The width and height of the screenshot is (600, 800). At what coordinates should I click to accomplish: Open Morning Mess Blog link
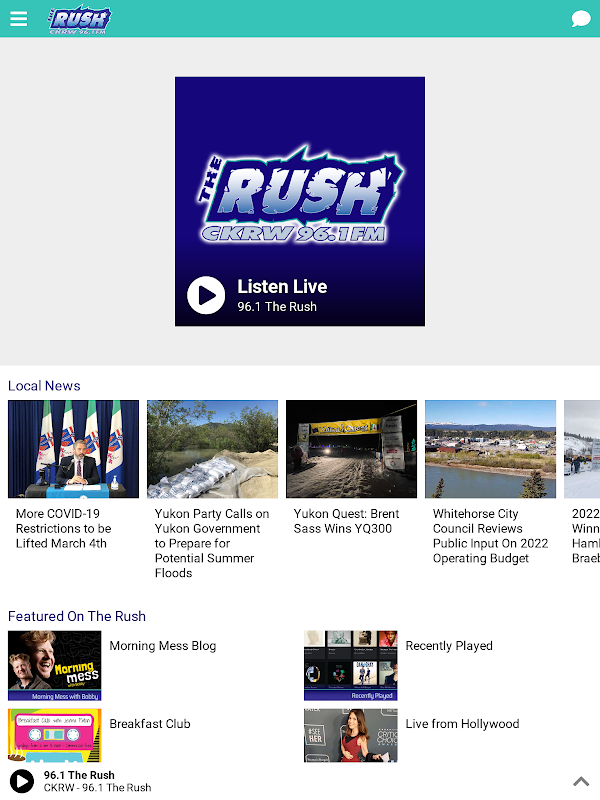163,645
